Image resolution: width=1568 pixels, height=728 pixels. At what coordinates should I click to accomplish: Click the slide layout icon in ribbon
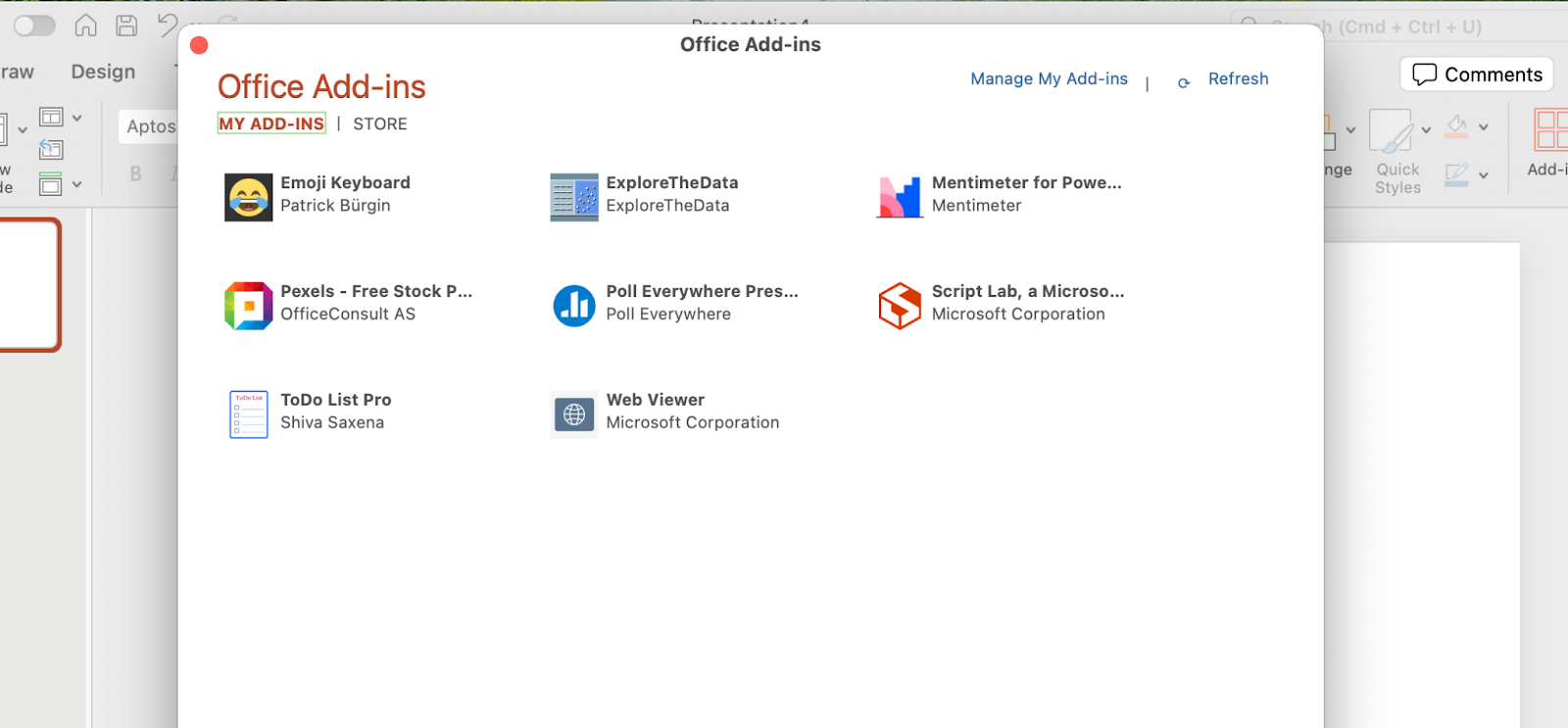[51, 118]
